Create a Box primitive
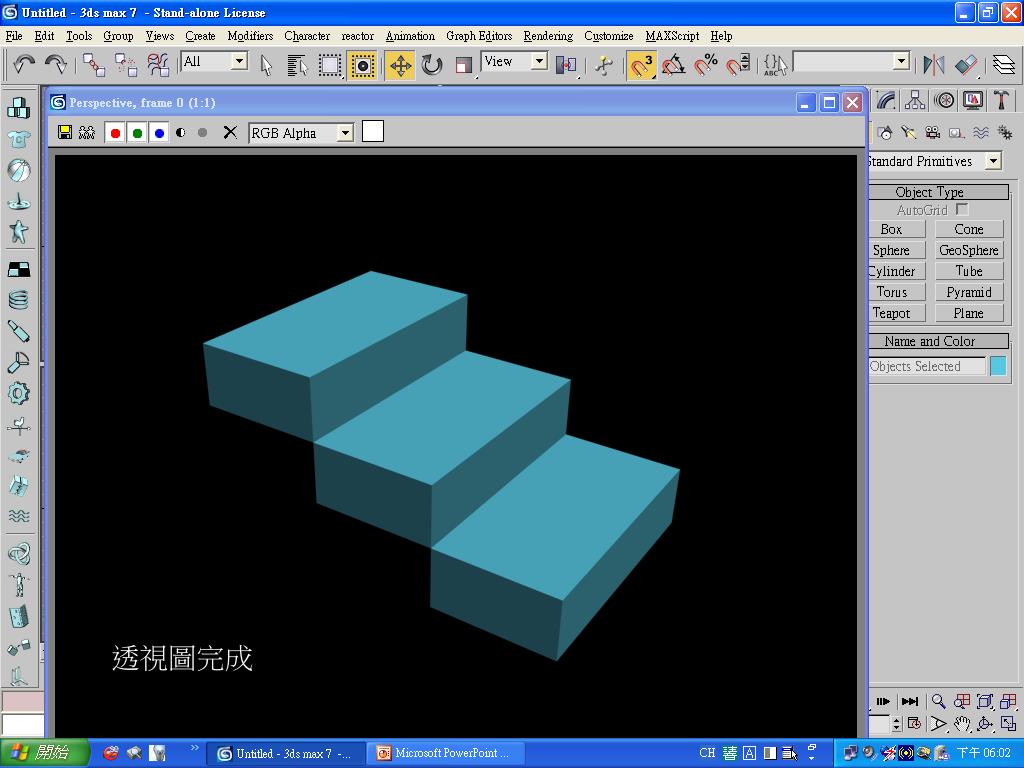Screen dimensions: 1024x768 click(x=897, y=229)
